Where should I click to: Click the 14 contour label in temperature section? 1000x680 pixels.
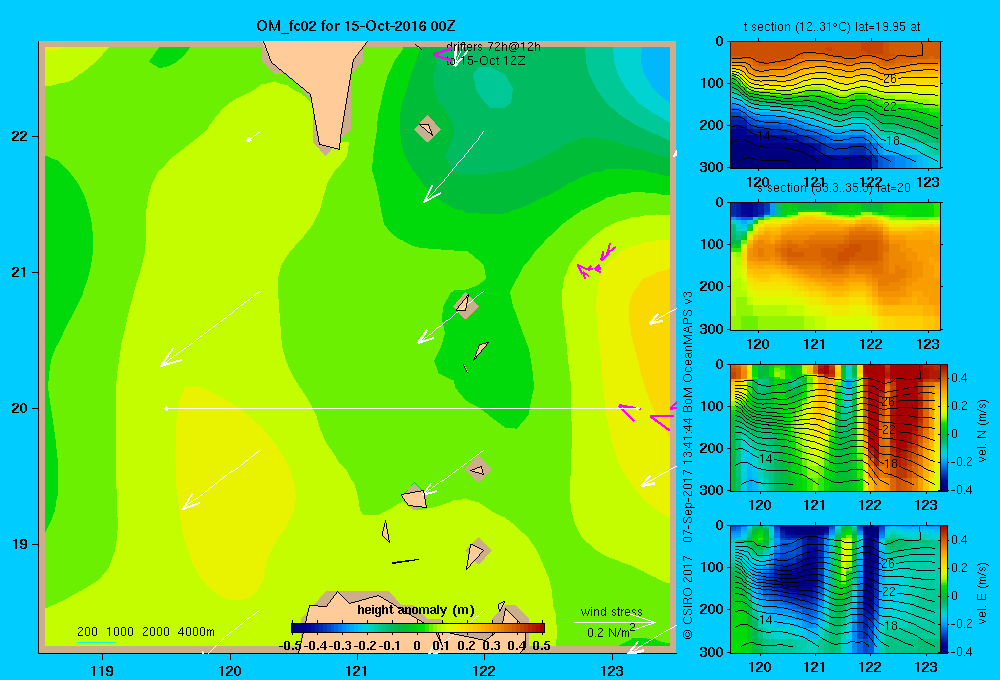click(x=764, y=136)
